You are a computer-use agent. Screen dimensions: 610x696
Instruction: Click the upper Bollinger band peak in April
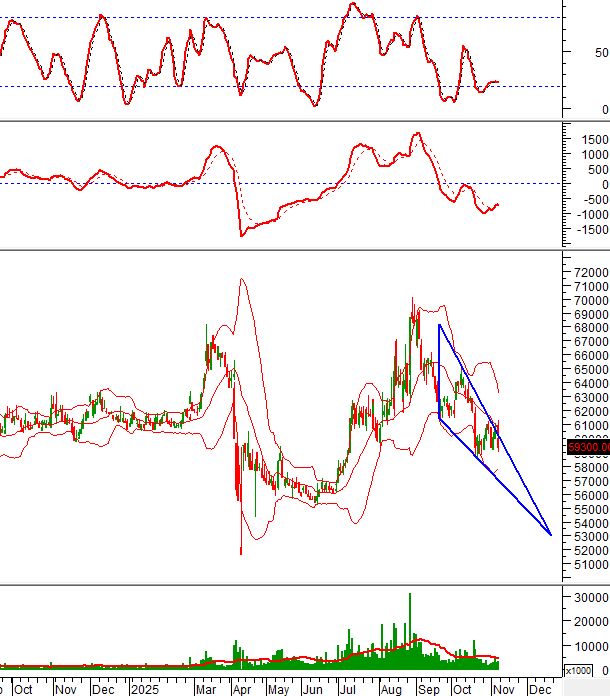[241, 280]
